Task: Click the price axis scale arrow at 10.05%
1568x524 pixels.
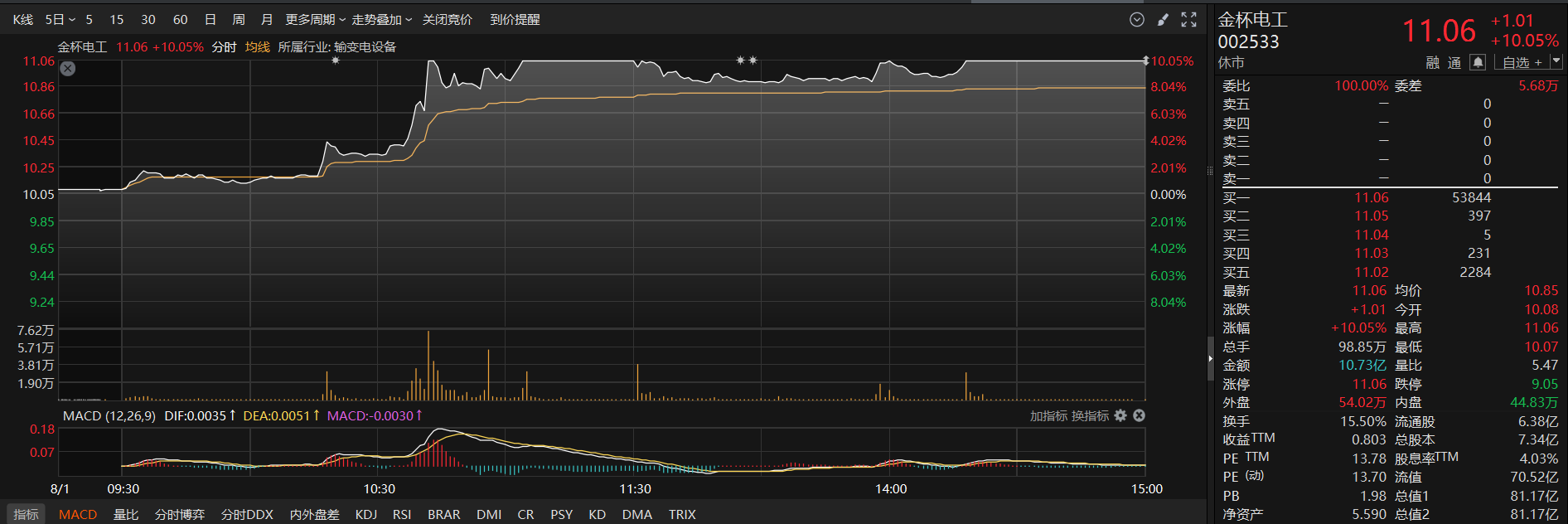Action: pyautogui.click(x=1145, y=61)
